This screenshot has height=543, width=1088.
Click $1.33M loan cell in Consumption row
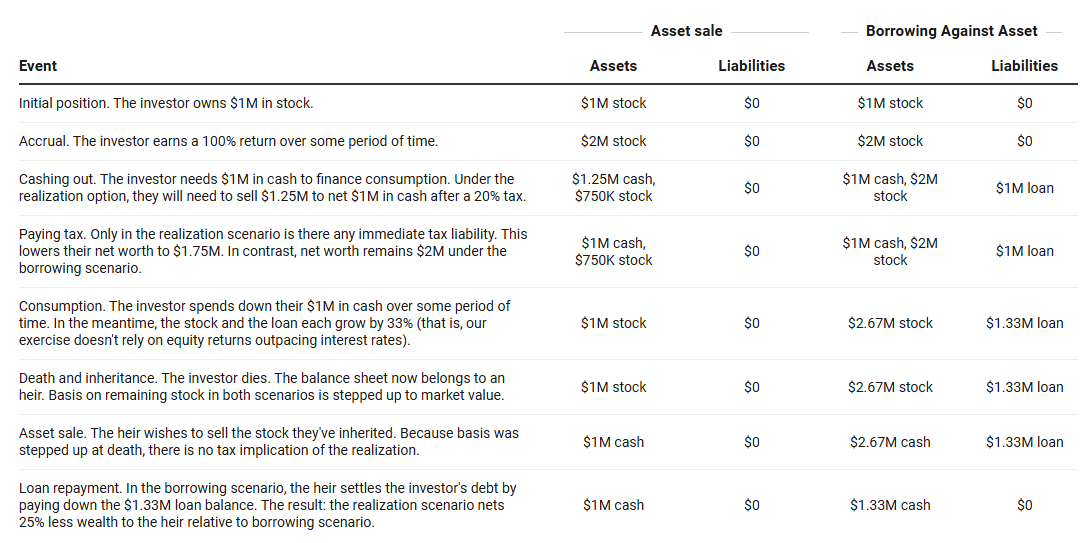click(1024, 323)
